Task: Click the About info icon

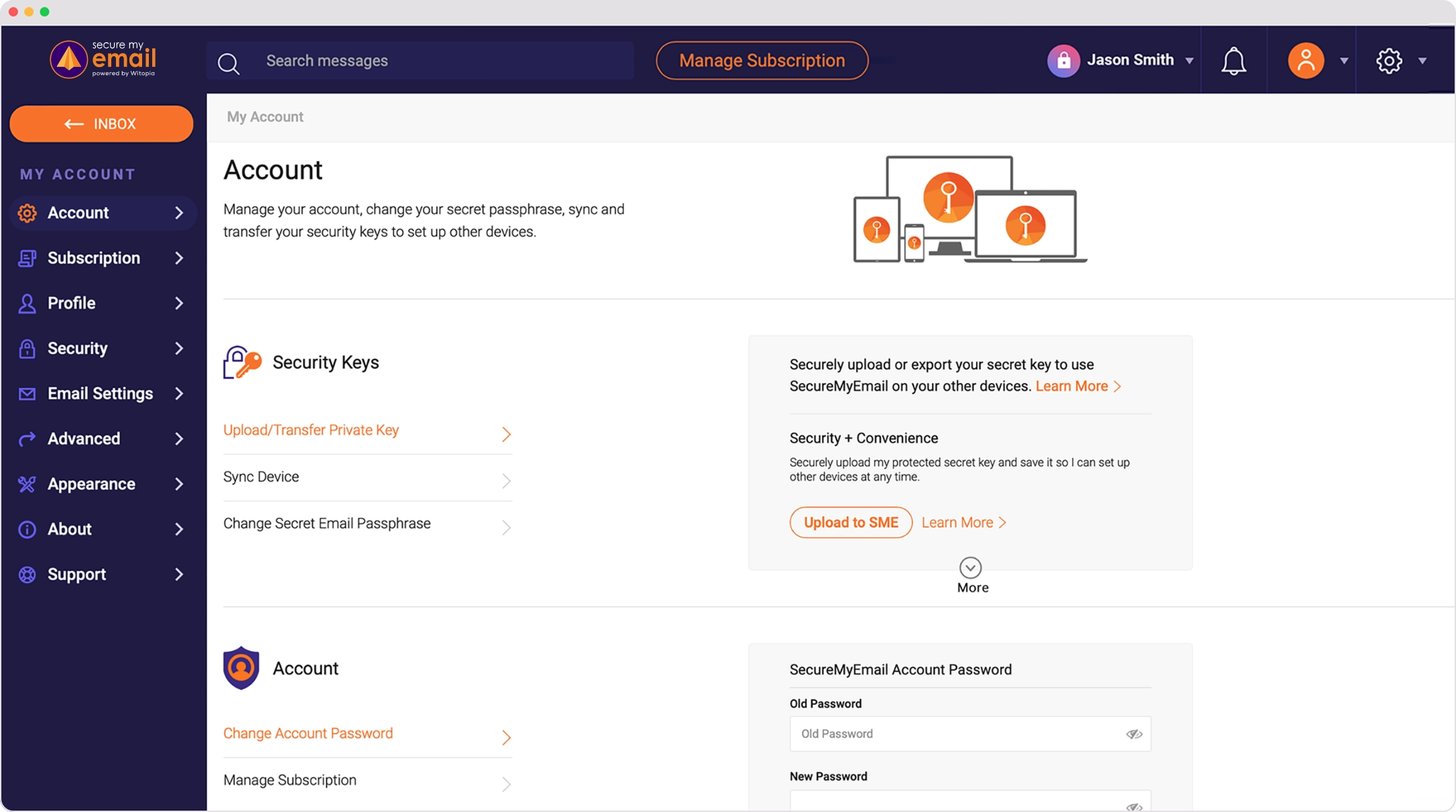Action: pyautogui.click(x=27, y=529)
